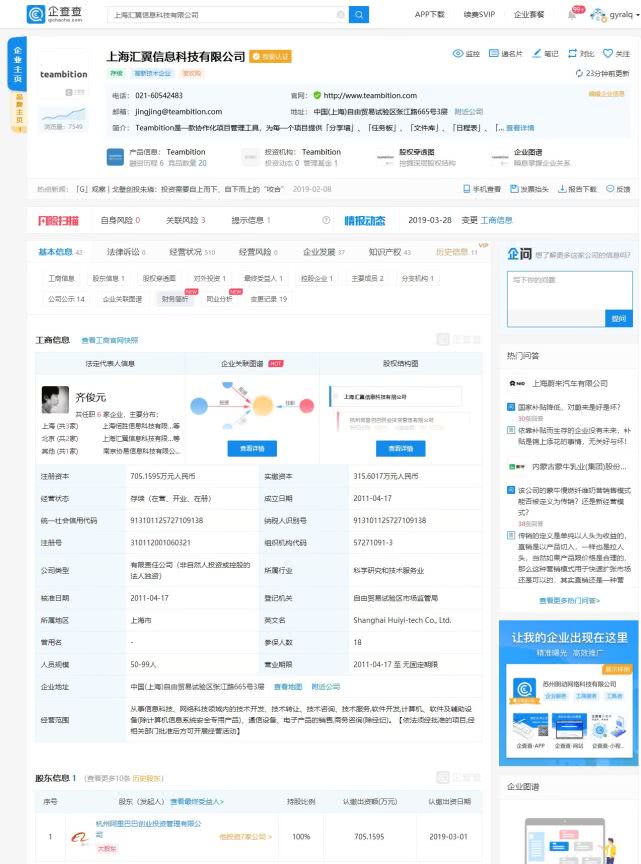
Task: Click 附近公司 link next to the address in header
Action: pos(468,111)
